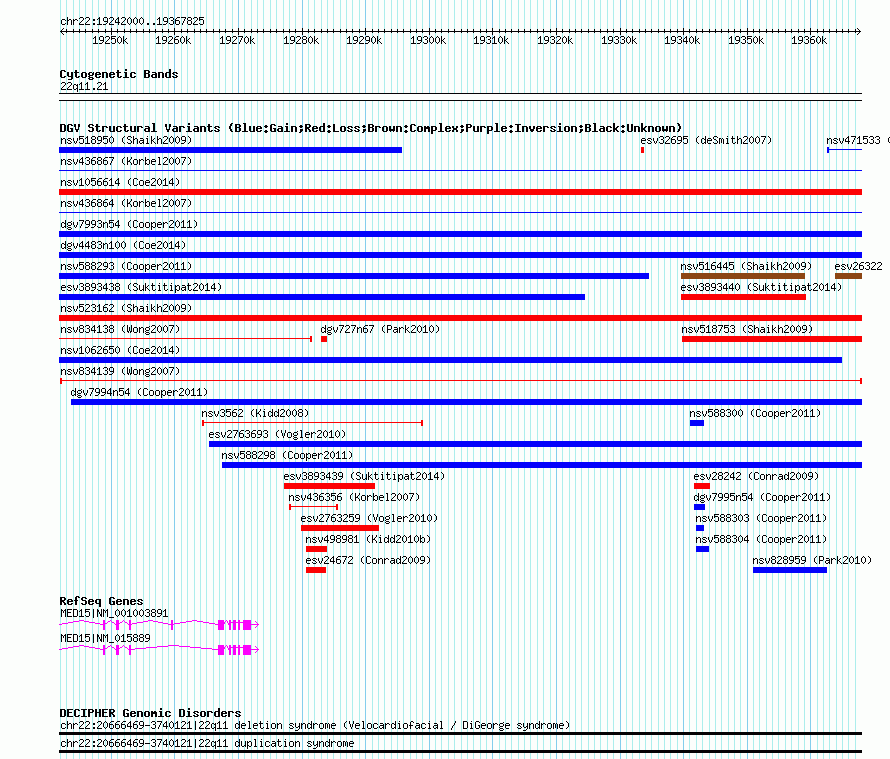This screenshot has height=759, width=890.
Task: Click the dgv7993n54 (Cooper2011) label
Action: pos(129,224)
